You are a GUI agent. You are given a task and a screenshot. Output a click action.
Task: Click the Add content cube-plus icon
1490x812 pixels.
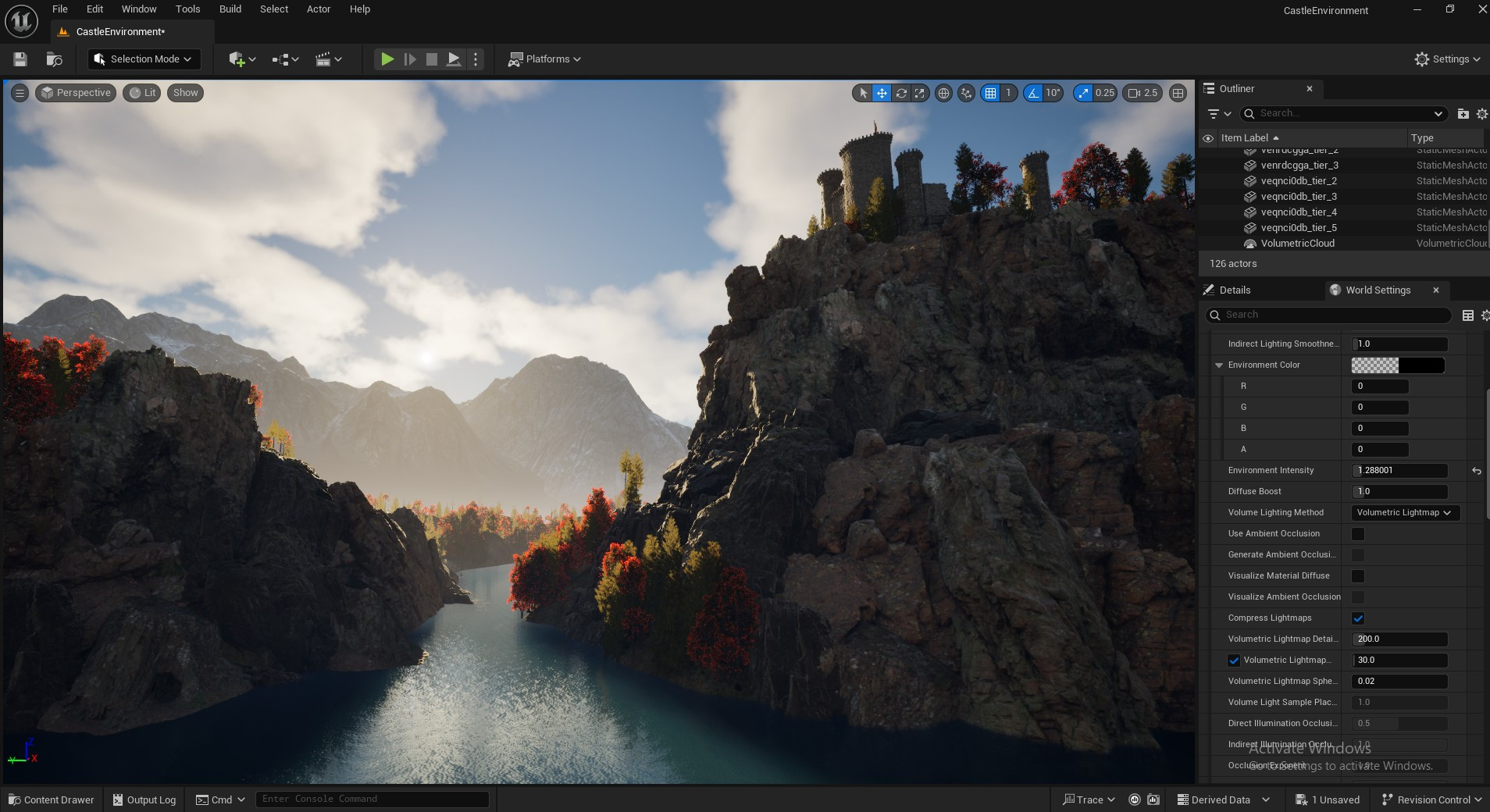click(241, 59)
